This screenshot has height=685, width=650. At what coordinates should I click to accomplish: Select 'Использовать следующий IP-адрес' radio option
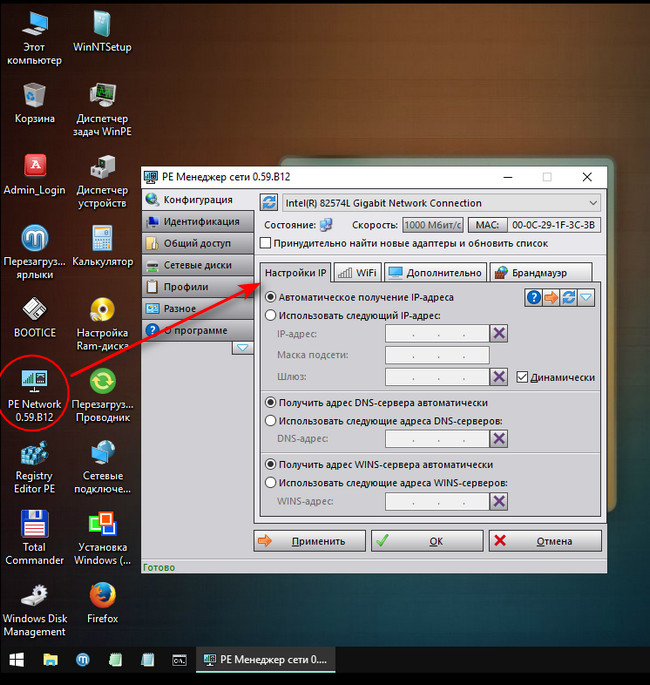[270, 315]
